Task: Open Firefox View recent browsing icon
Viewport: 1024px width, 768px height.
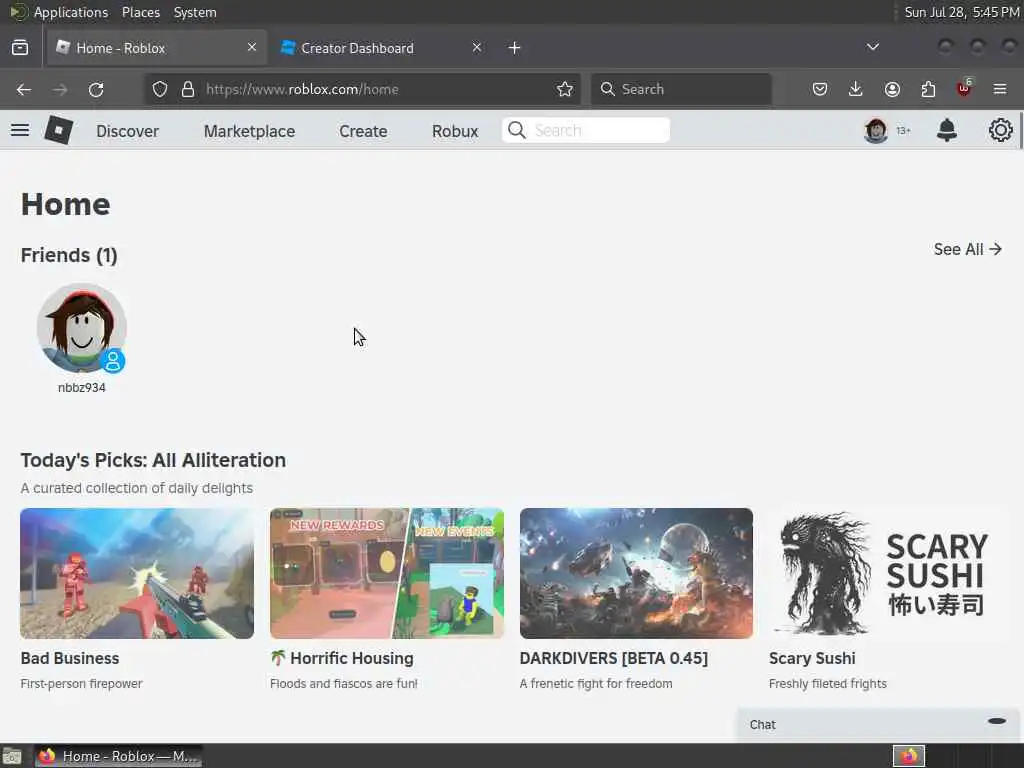Action: pos(20,48)
